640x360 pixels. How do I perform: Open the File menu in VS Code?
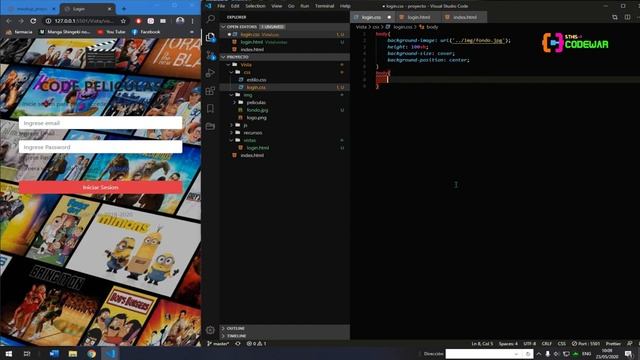[221, 6]
